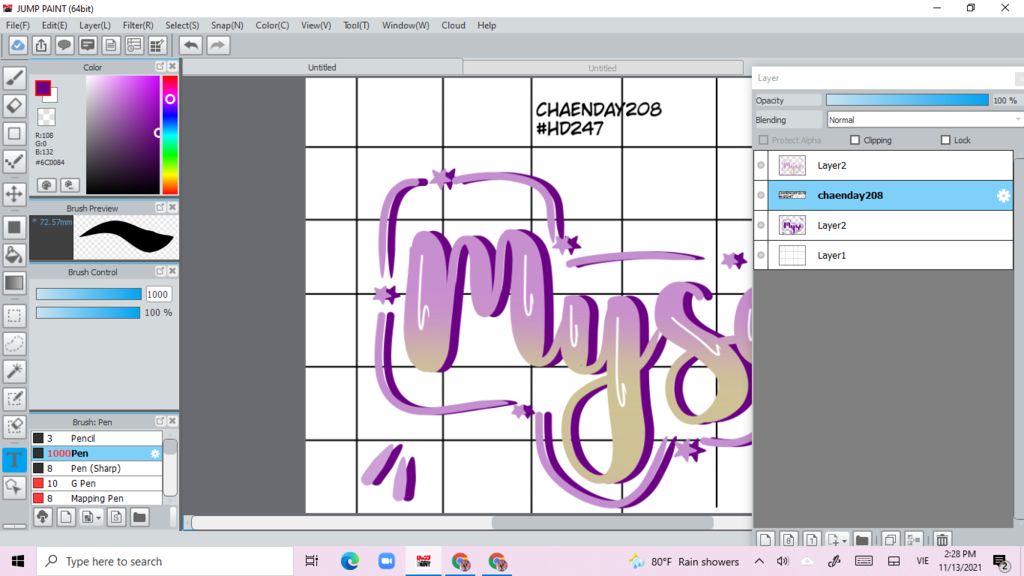Click the export/share toolbar icon
The width and height of the screenshot is (1024, 576).
(41, 45)
